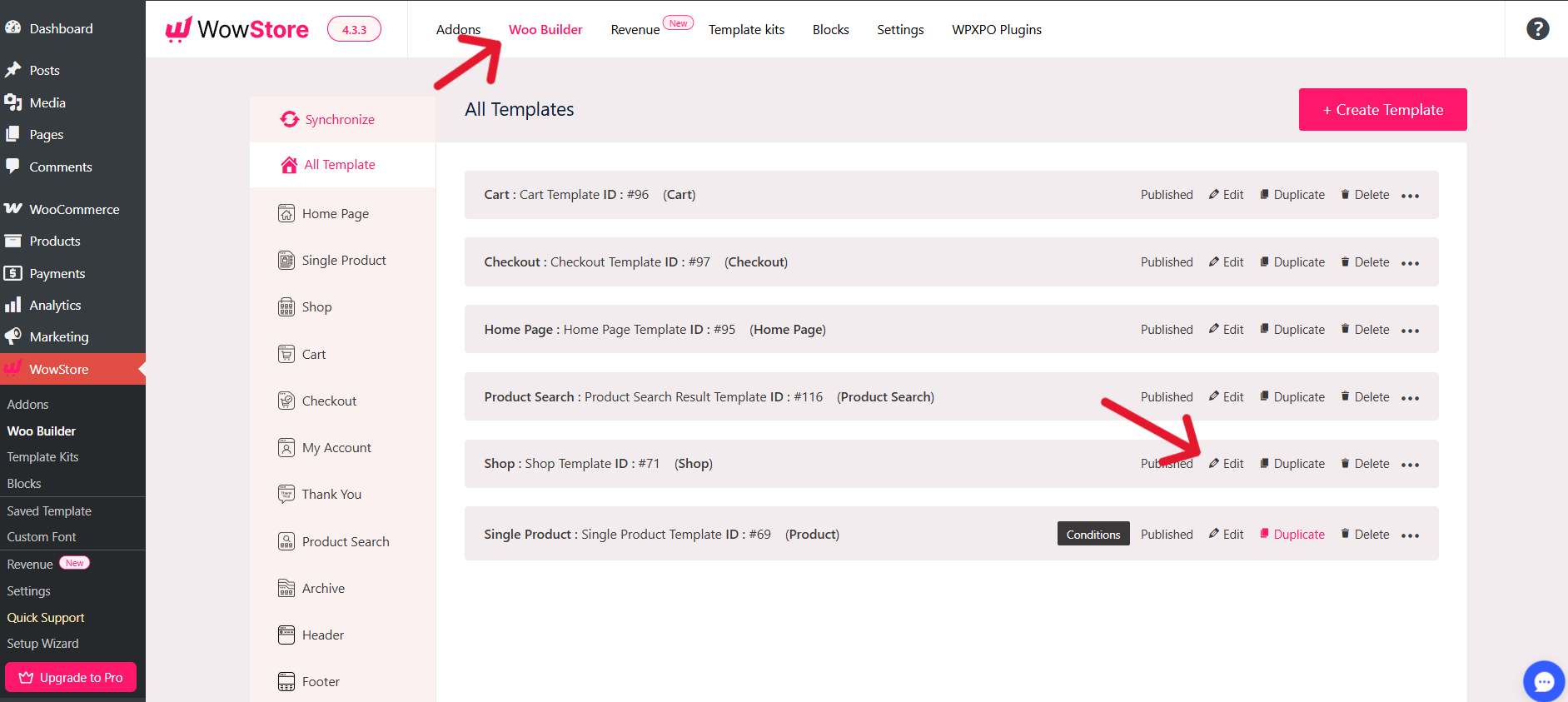This screenshot has height=702, width=1568.
Task: Open the Blocks top tab
Action: coord(830,30)
